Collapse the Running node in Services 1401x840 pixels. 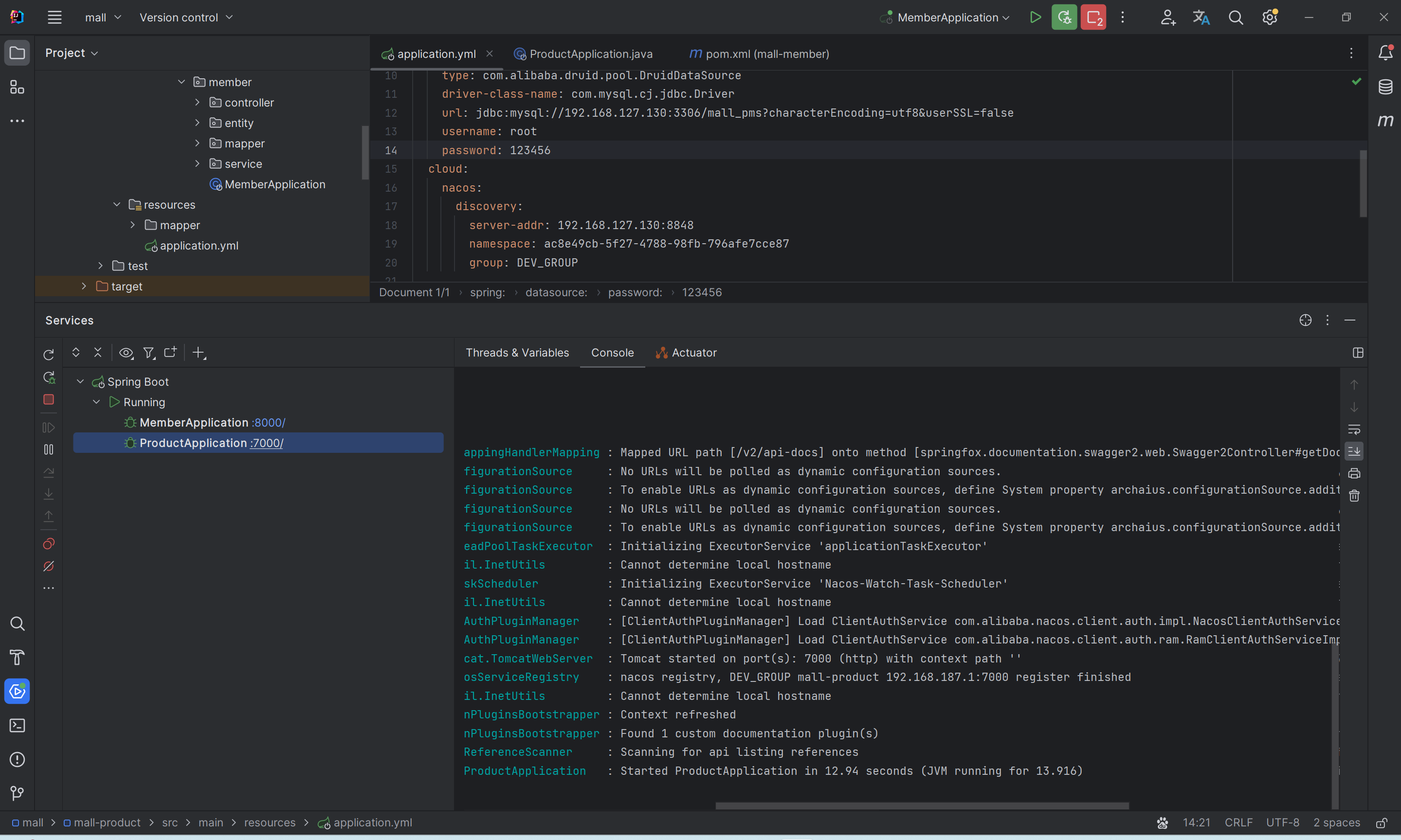coord(96,402)
